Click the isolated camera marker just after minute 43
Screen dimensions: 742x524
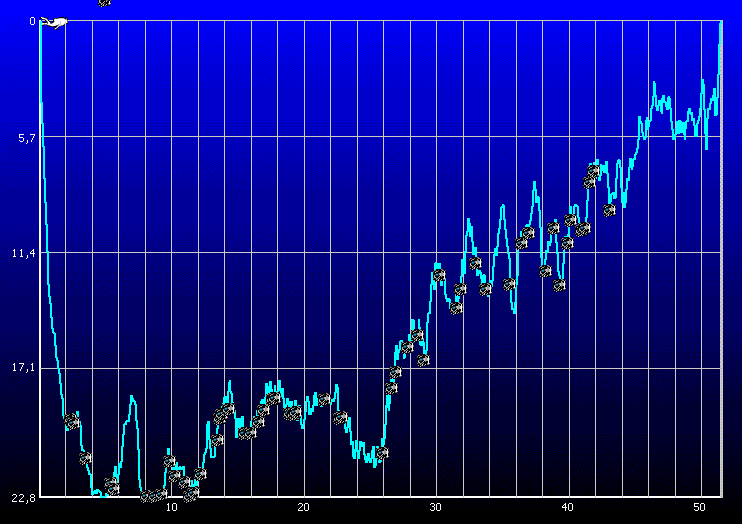[x=610, y=210]
